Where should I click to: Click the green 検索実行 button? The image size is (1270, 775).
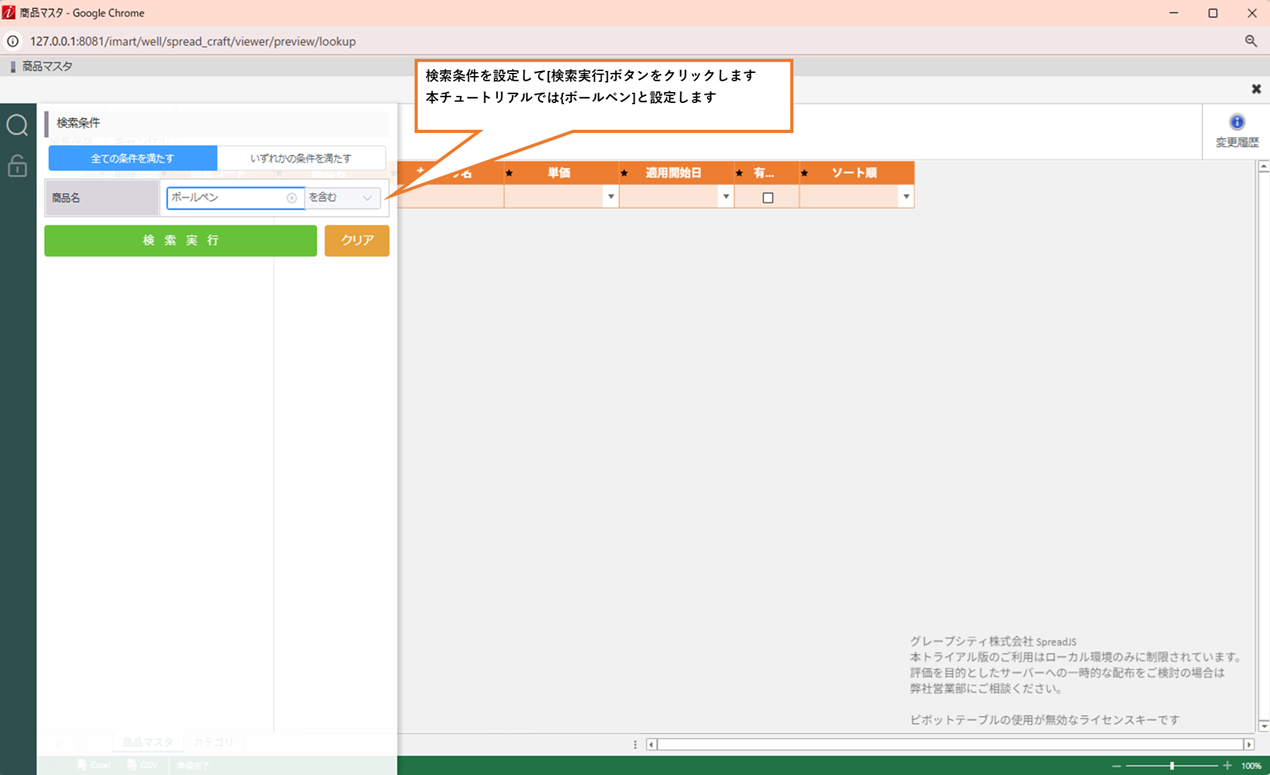tap(180, 241)
